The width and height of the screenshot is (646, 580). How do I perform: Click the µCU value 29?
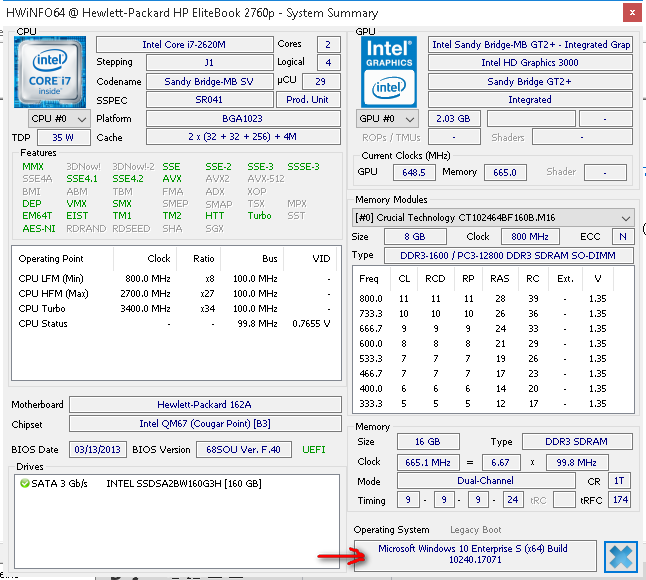[321, 82]
